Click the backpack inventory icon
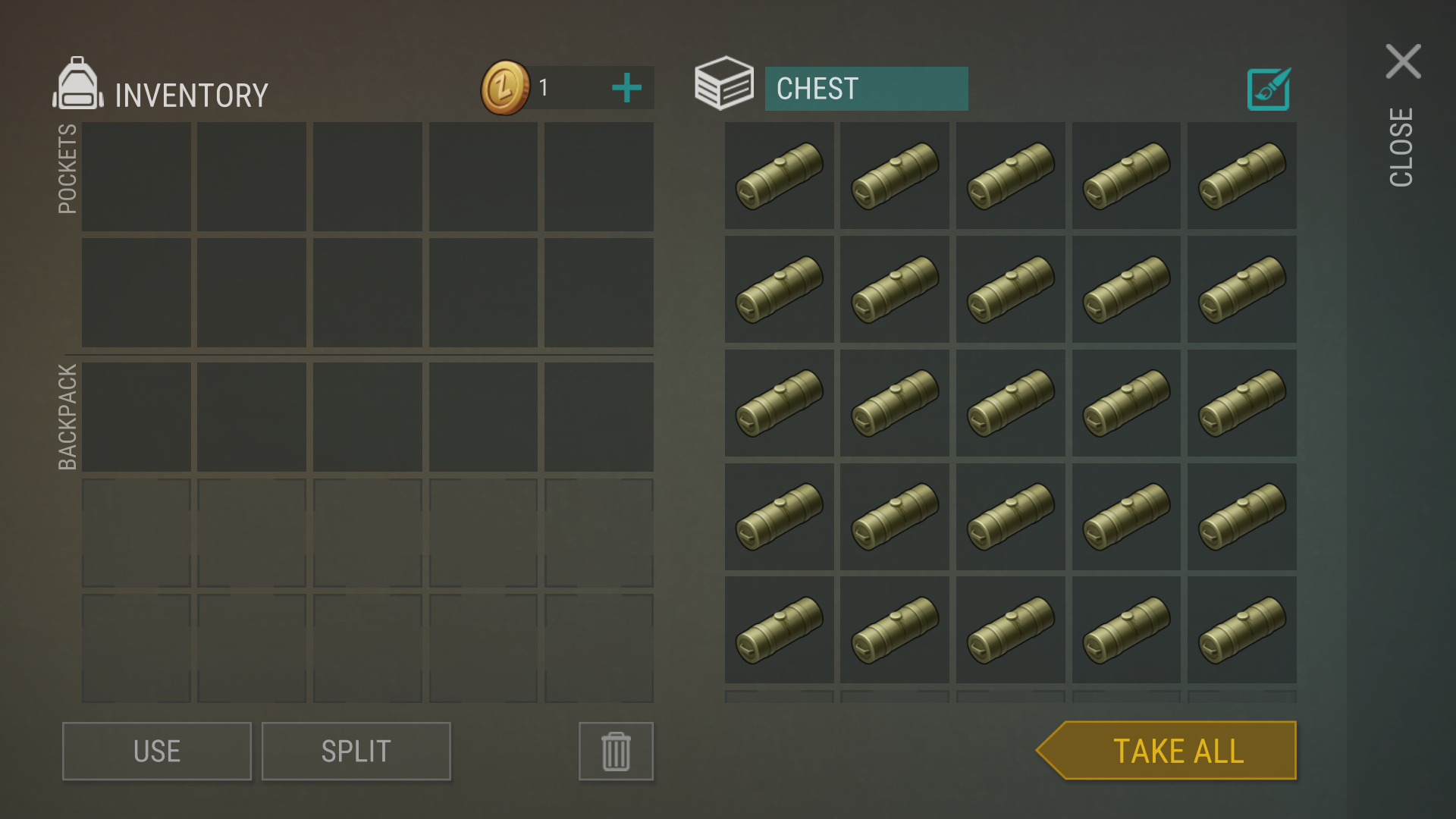The height and width of the screenshot is (819, 1456). tap(77, 83)
